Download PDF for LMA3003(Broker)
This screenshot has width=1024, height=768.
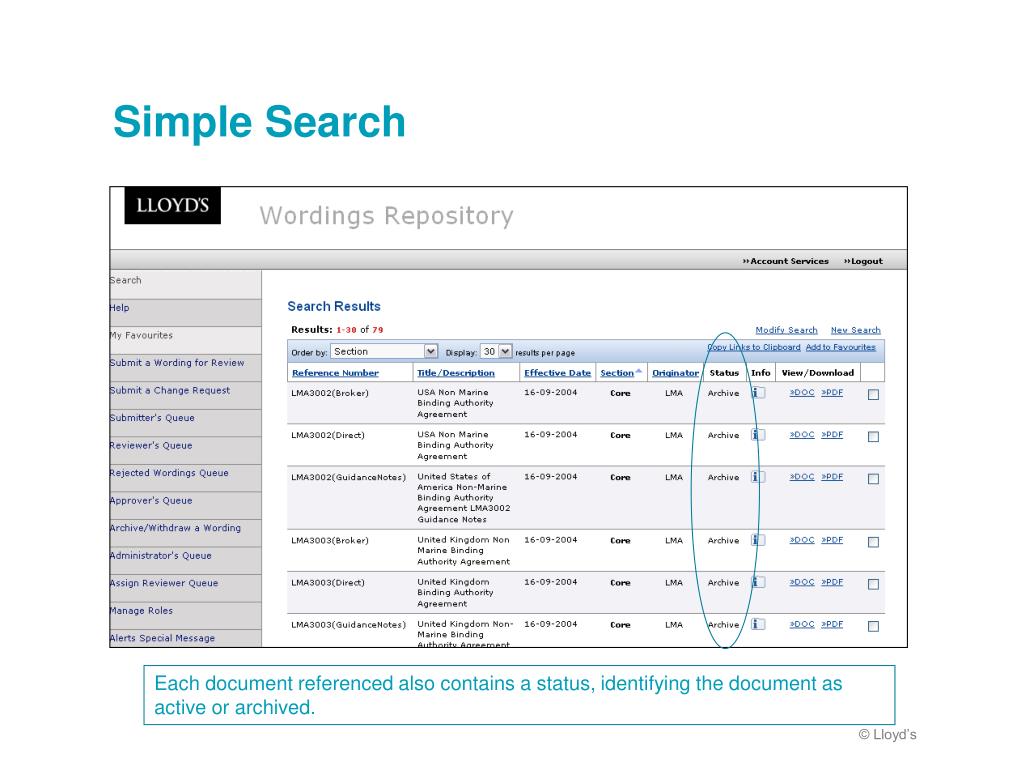click(x=832, y=540)
